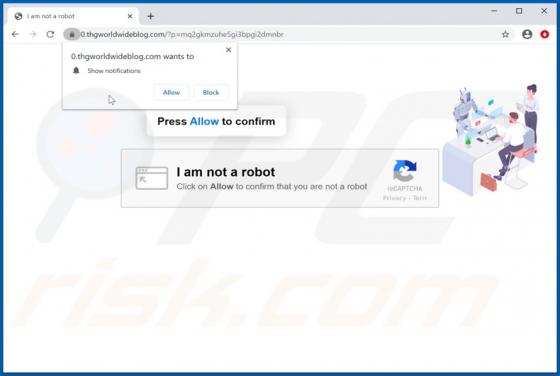Open the reCAPTCHA Terms link
This screenshot has height=376, width=560.
click(420, 198)
